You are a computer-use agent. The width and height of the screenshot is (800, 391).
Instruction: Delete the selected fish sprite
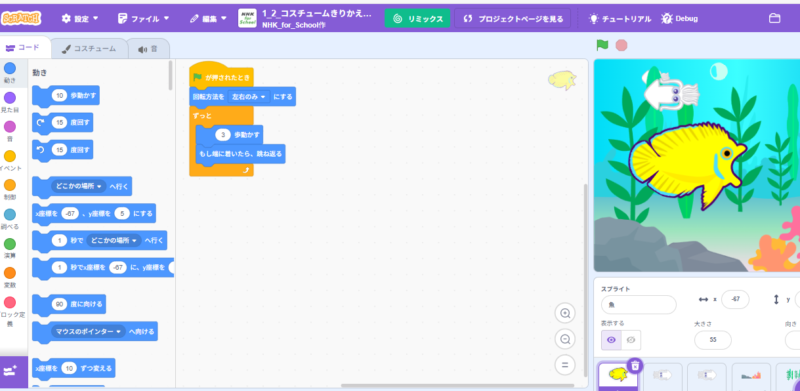[x=635, y=365]
